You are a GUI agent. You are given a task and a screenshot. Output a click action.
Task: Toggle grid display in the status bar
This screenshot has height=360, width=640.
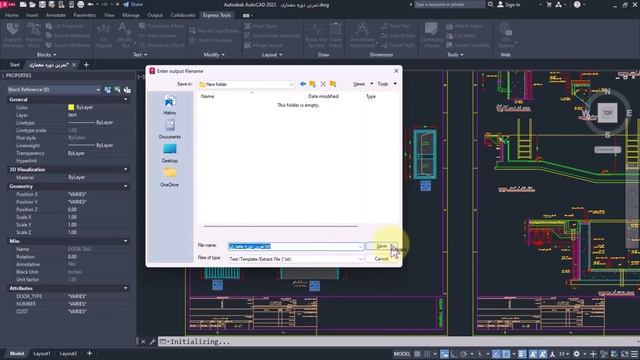point(418,354)
